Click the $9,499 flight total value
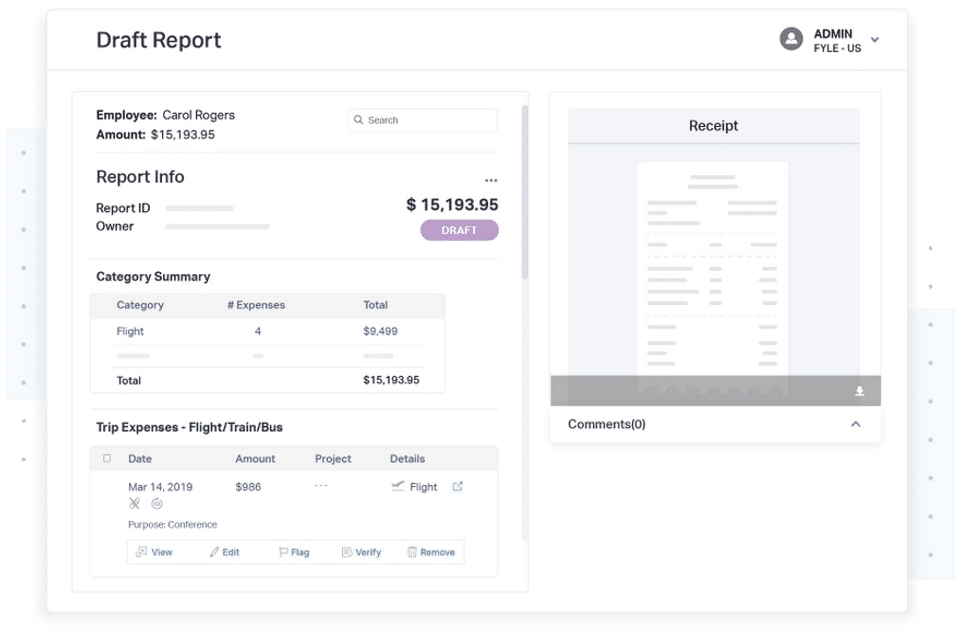Image resolution: width=960 pixels, height=633 pixels. [x=380, y=331]
